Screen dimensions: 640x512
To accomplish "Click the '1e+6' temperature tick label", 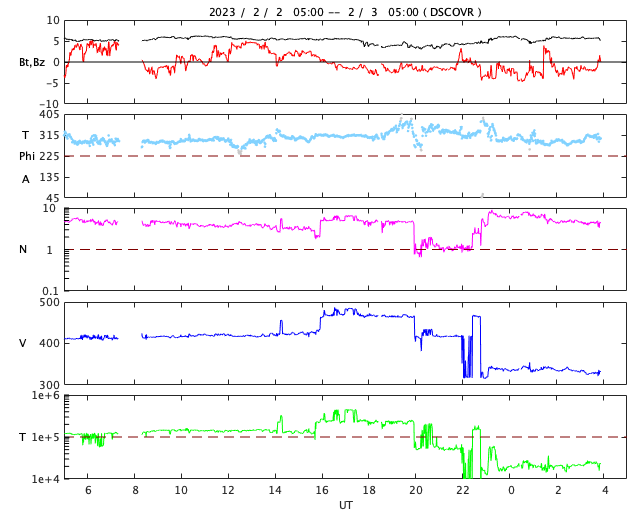I will pos(46,396).
